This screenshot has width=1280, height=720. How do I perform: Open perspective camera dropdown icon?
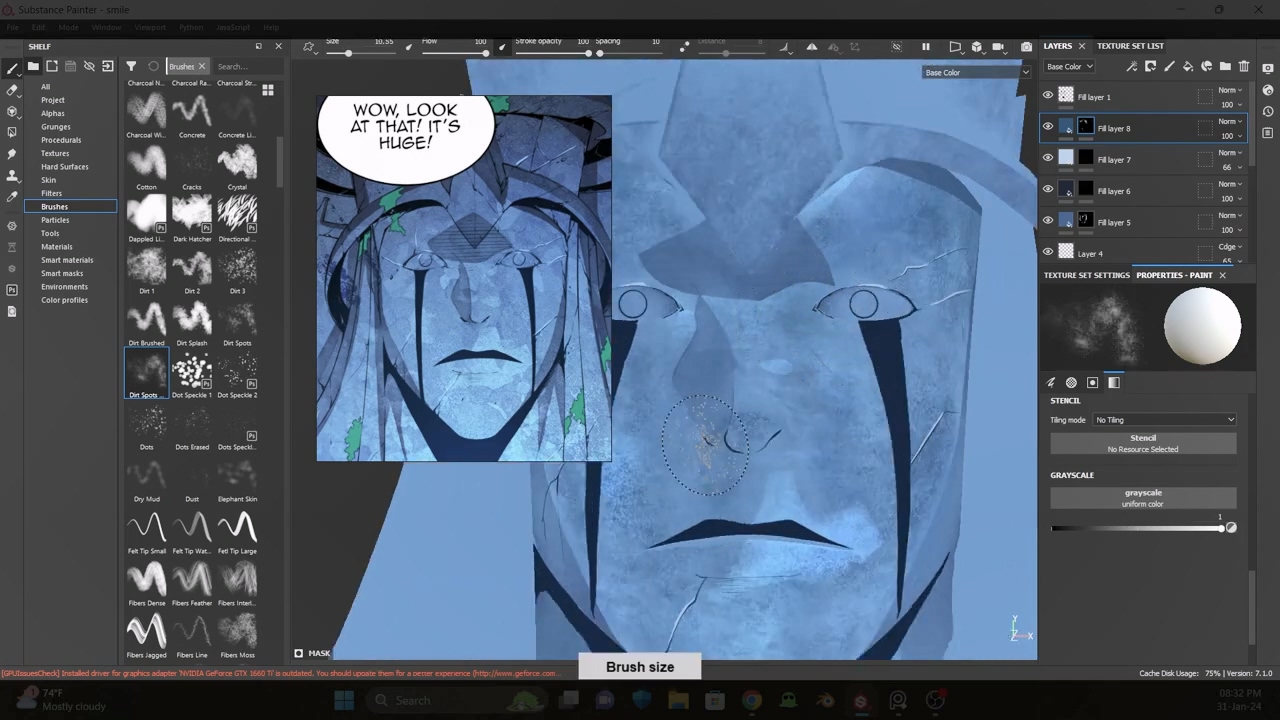click(955, 47)
